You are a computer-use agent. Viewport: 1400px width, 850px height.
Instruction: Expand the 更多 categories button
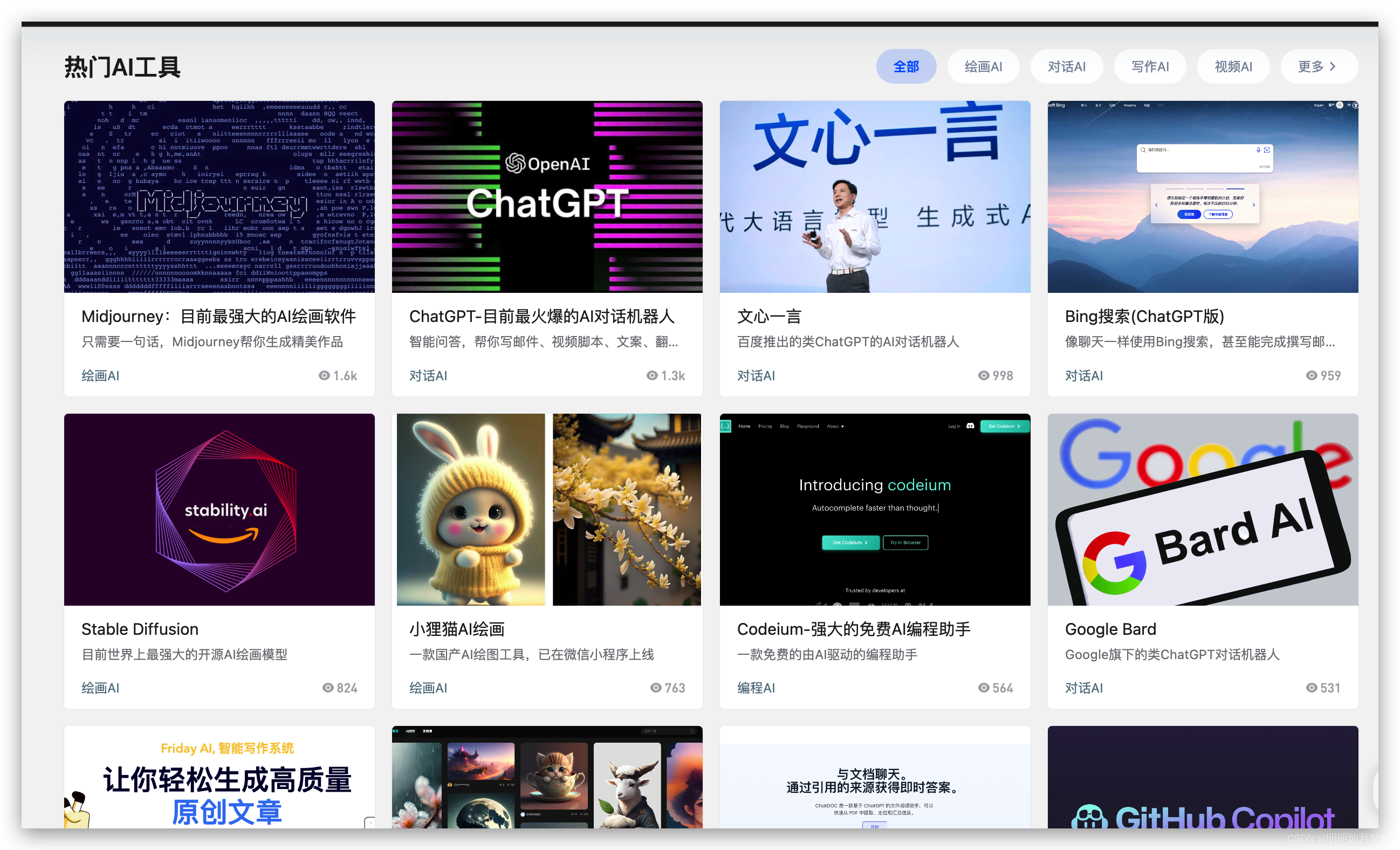pos(1319,66)
